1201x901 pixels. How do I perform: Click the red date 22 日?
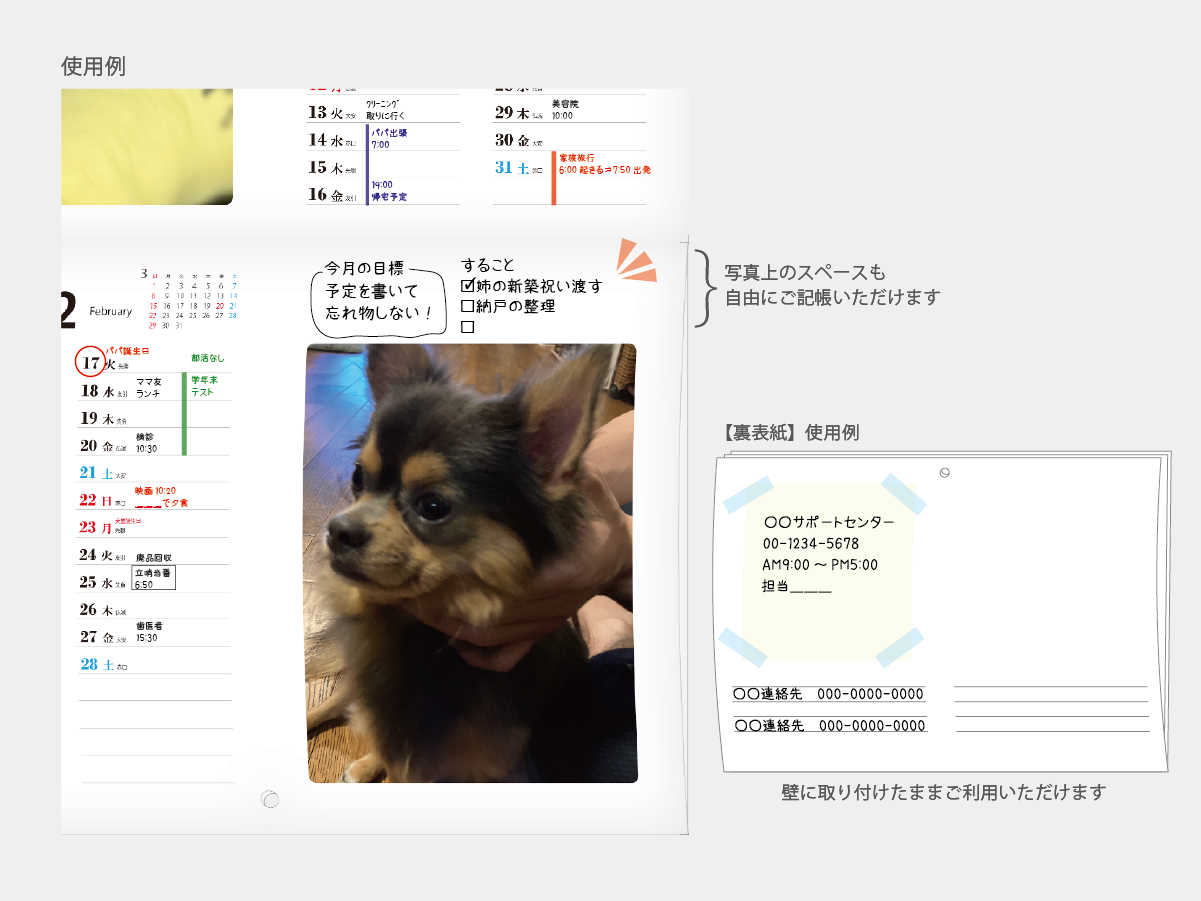(96, 500)
